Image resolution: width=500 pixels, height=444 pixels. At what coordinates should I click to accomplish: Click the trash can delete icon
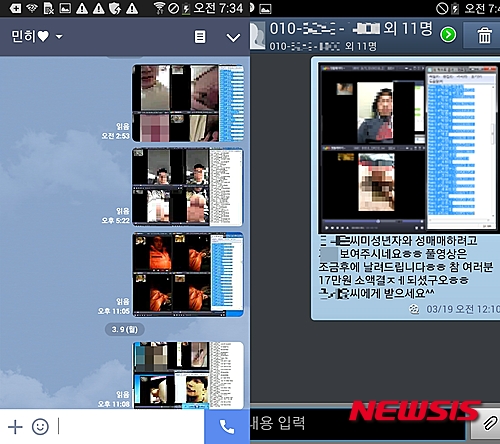point(484,35)
